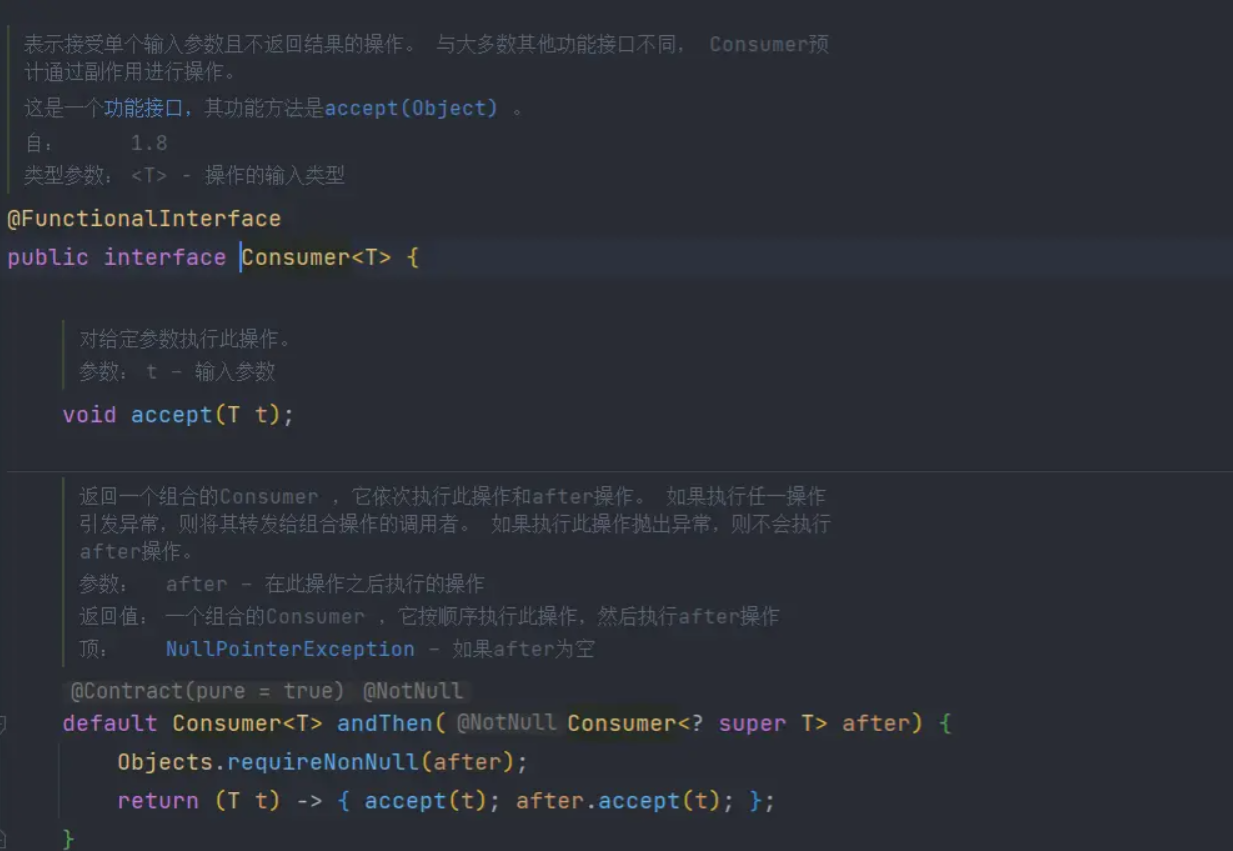Click @NotNull hint next to @Contract
This screenshot has width=1233, height=851.
[x=412, y=691]
